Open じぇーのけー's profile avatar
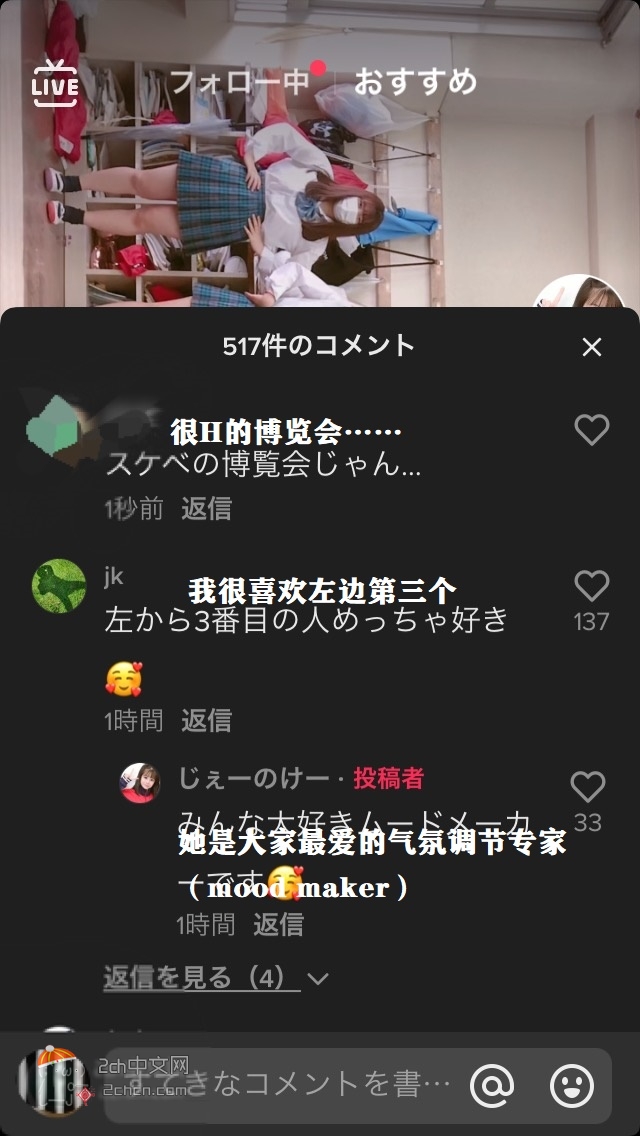The height and width of the screenshot is (1136, 640). [x=140, y=783]
